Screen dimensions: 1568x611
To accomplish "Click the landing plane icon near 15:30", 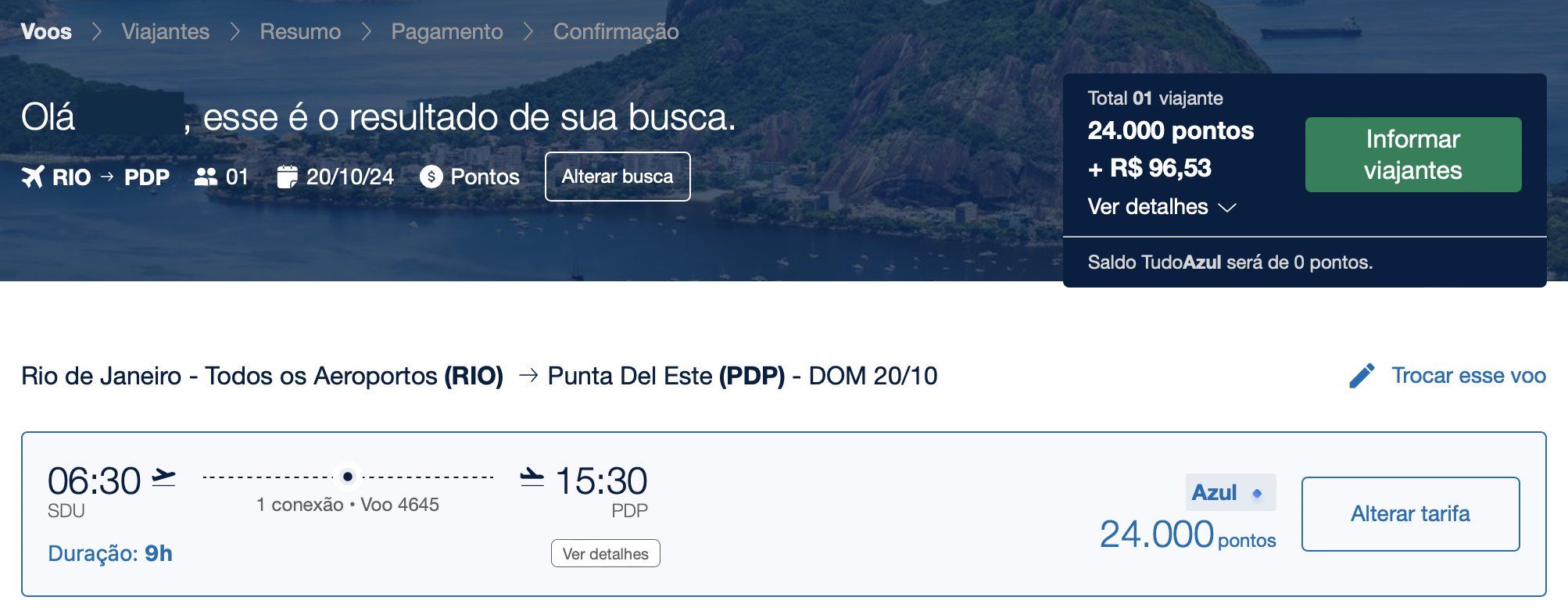I will pyautogui.click(x=532, y=477).
